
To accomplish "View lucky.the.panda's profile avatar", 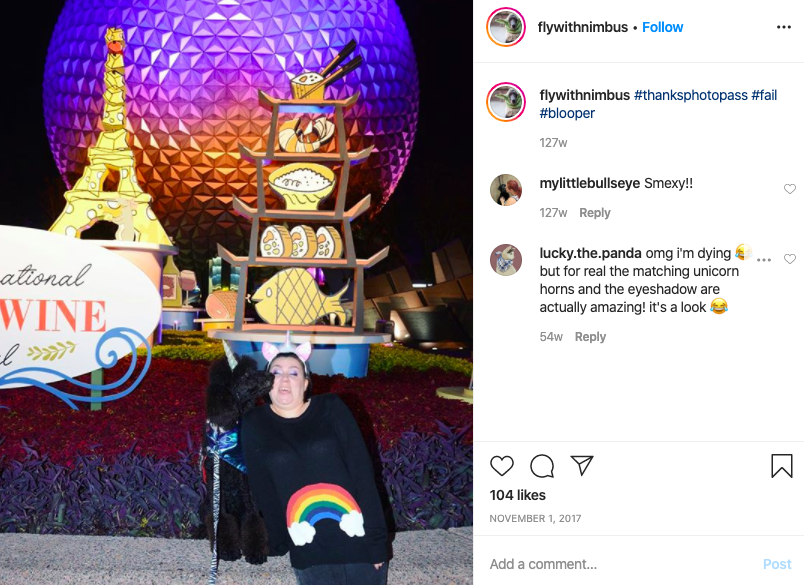I will tap(506, 260).
